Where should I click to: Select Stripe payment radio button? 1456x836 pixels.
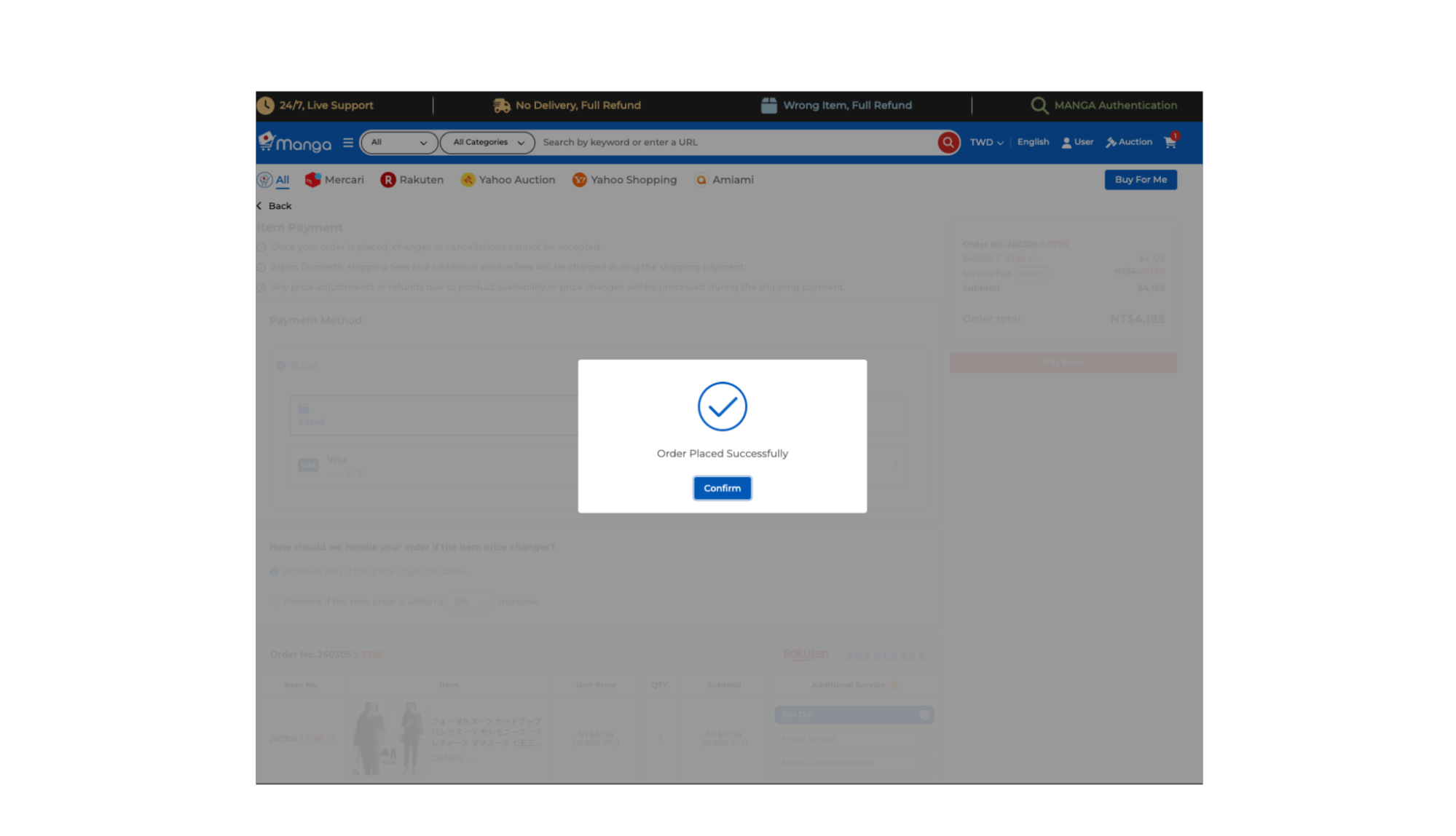point(281,366)
